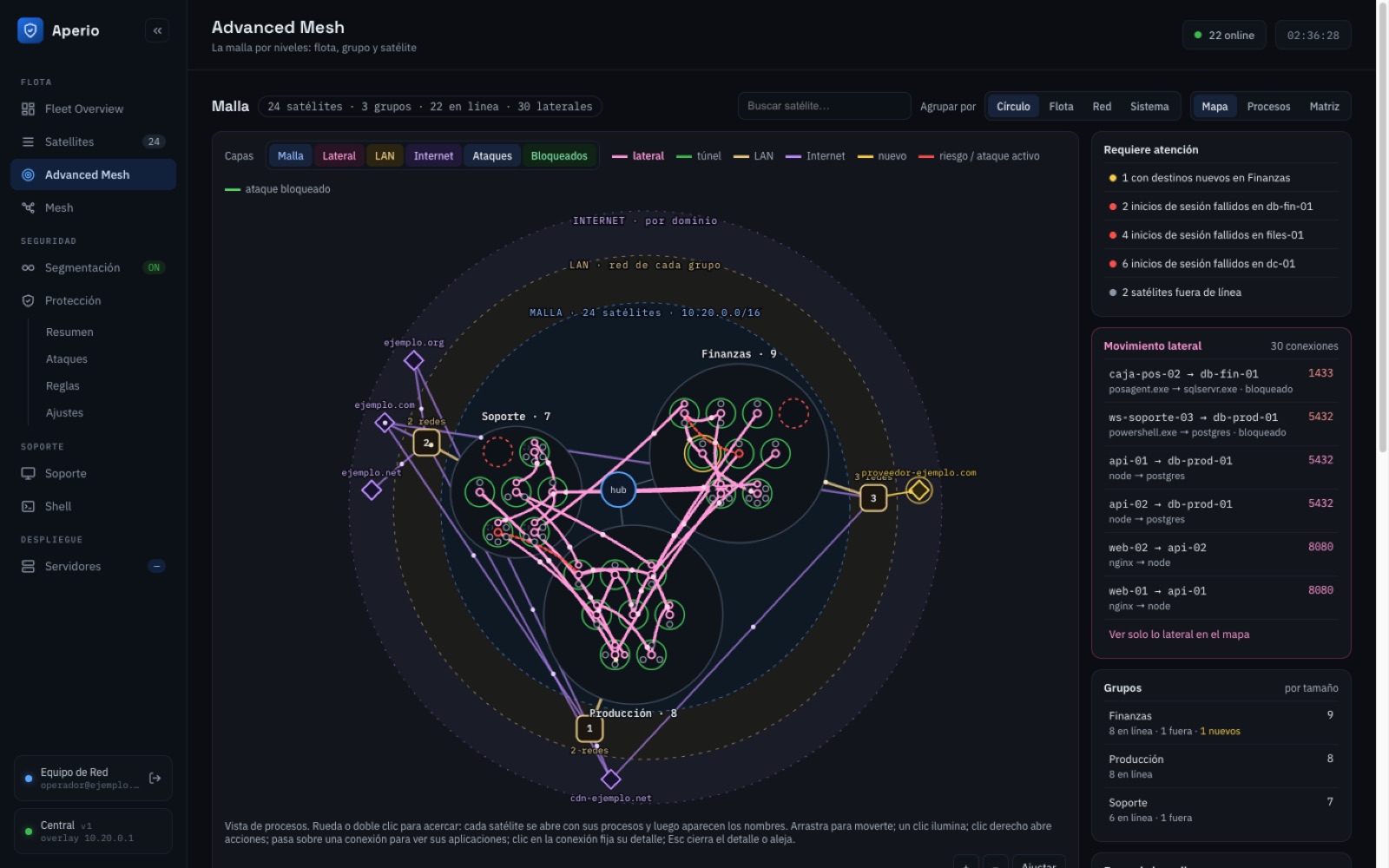Viewport: 1389px width, 868px height.
Task: Click the 22 online status pill
Action: (1224, 36)
